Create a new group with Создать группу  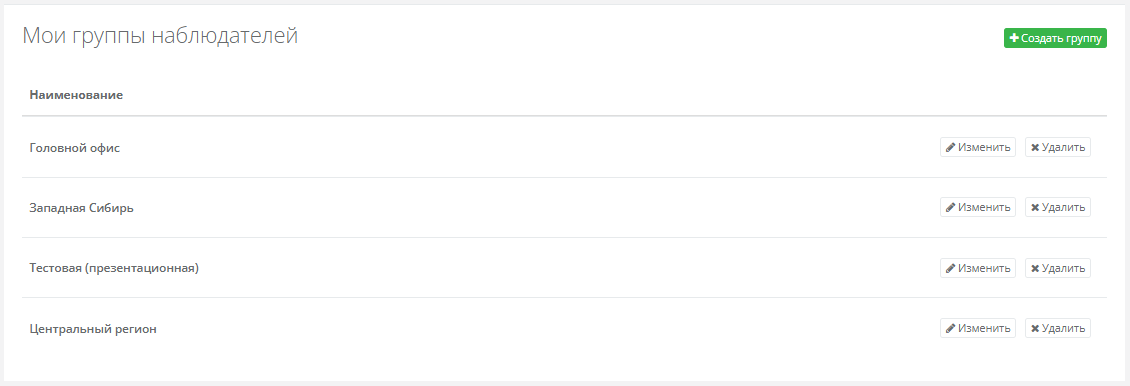(x=1055, y=38)
